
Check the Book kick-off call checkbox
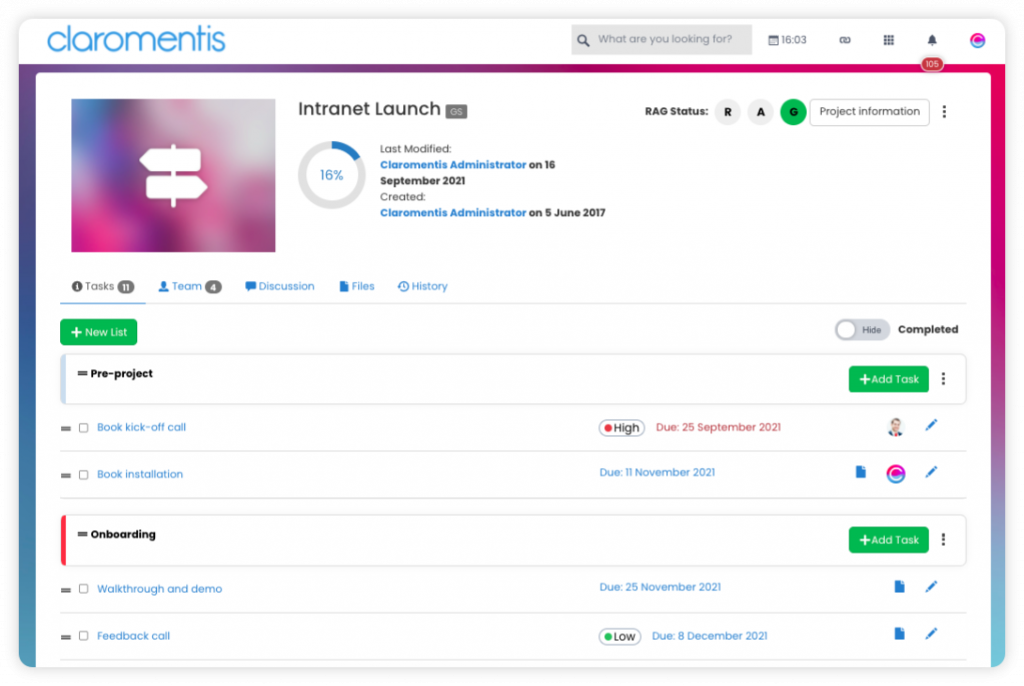[84, 428]
